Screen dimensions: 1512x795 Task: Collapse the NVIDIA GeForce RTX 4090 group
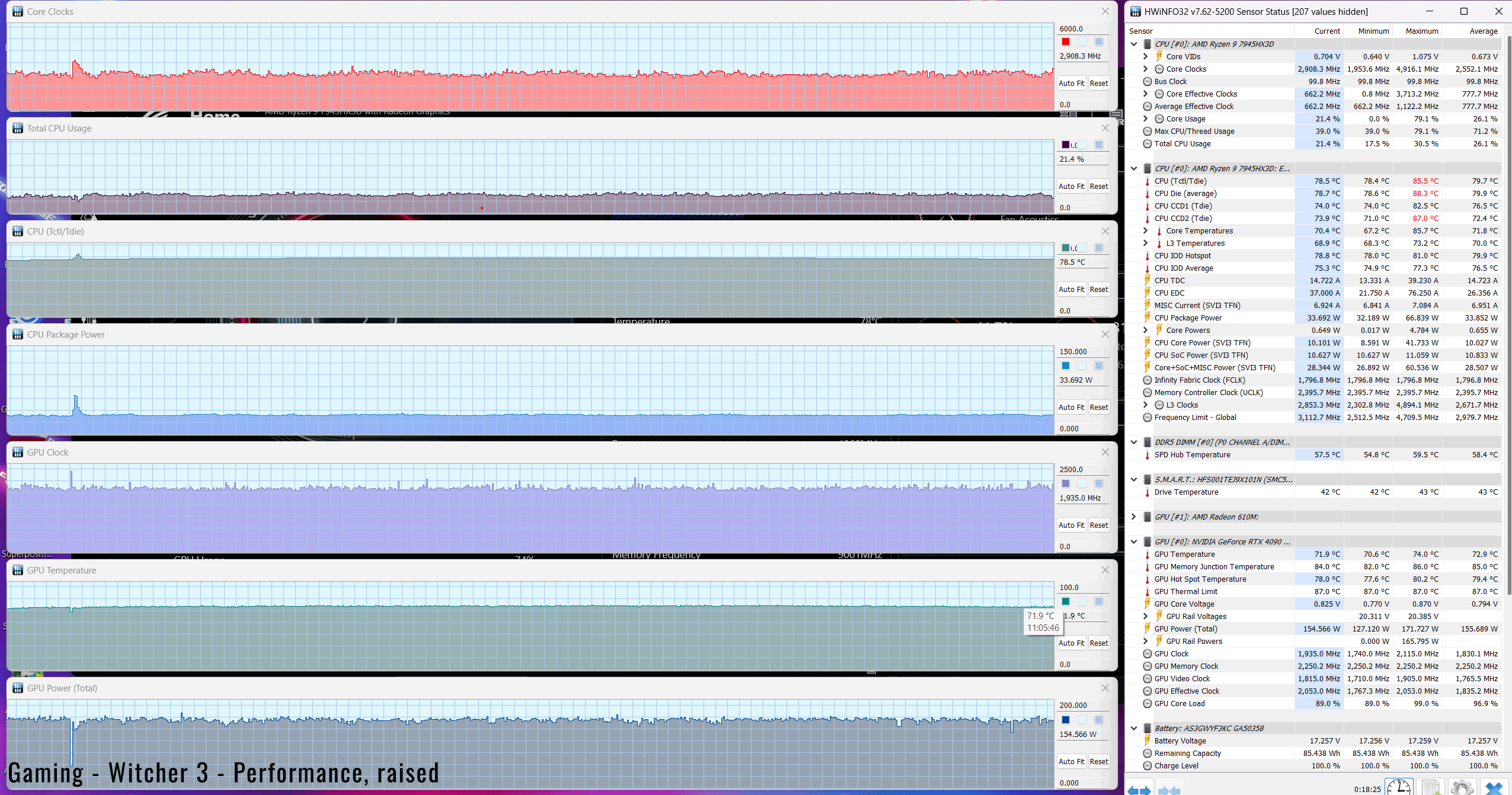pos(1133,541)
